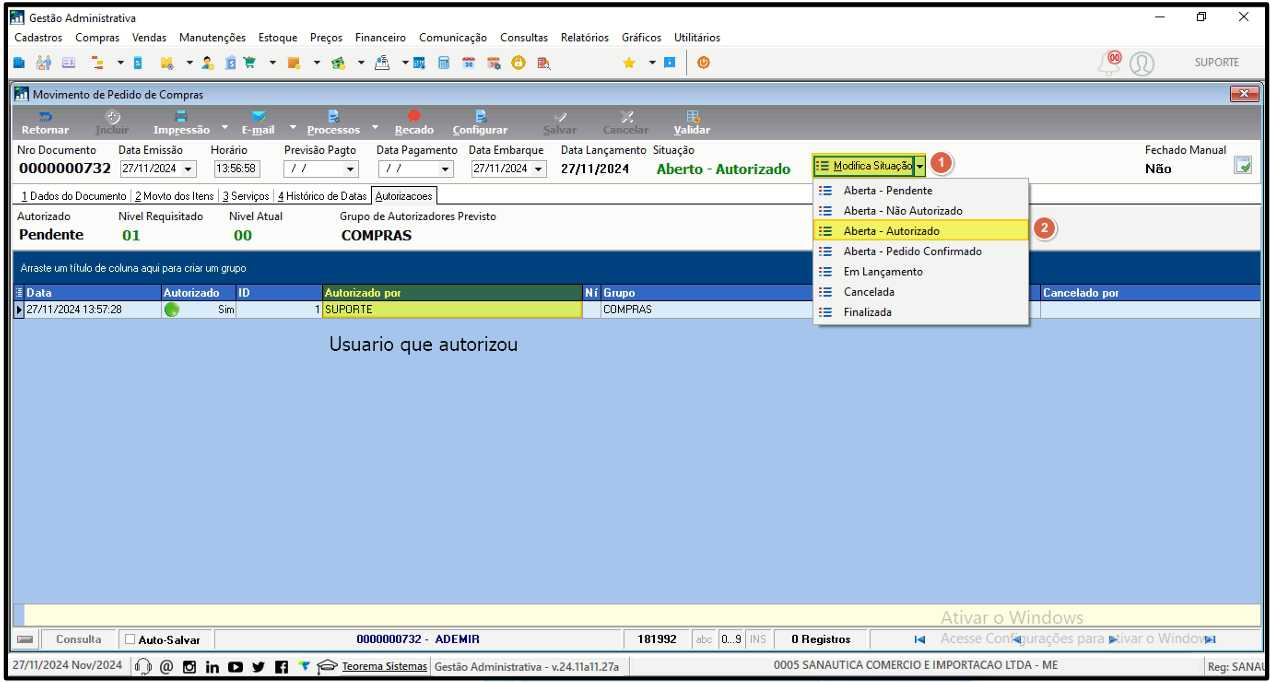Viewport: 1270px width, 682px height.
Task: Choose Aberta - Autorizado menu entry
Action: (x=921, y=231)
